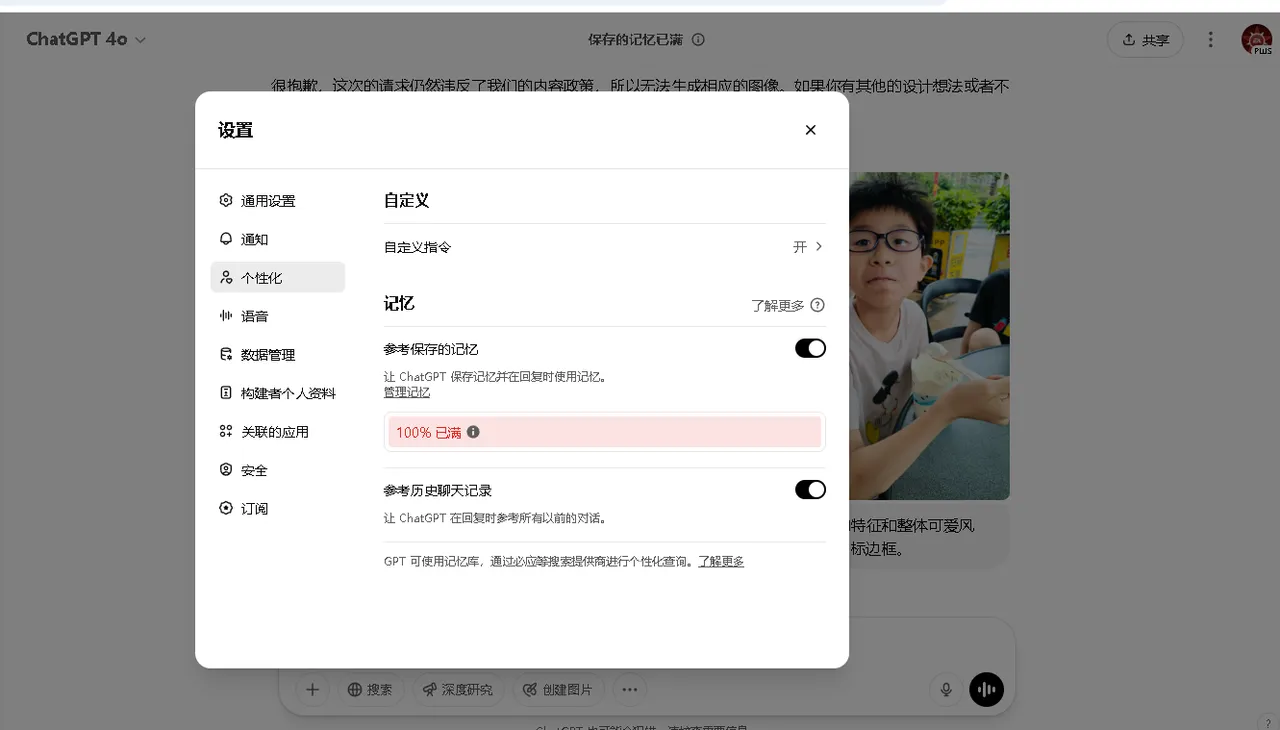Screen dimensions: 1280x730
Task: Click the 管理记忆 link
Action: [x=407, y=392]
